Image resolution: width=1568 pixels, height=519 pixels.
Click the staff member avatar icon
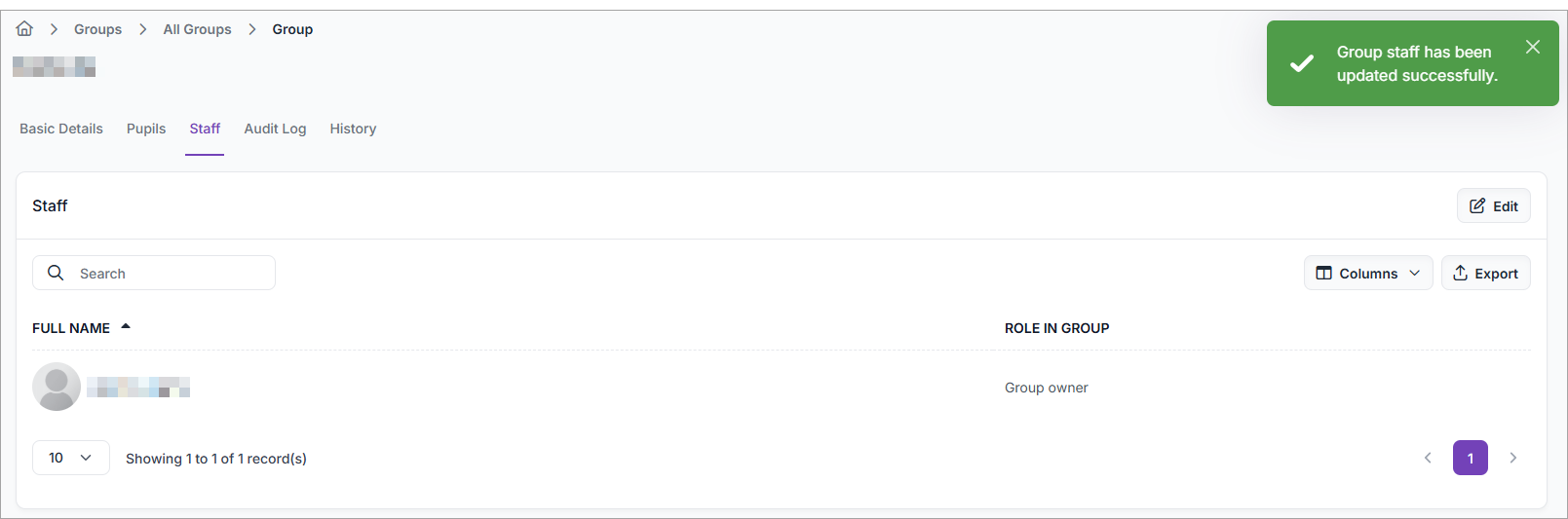[x=57, y=387]
